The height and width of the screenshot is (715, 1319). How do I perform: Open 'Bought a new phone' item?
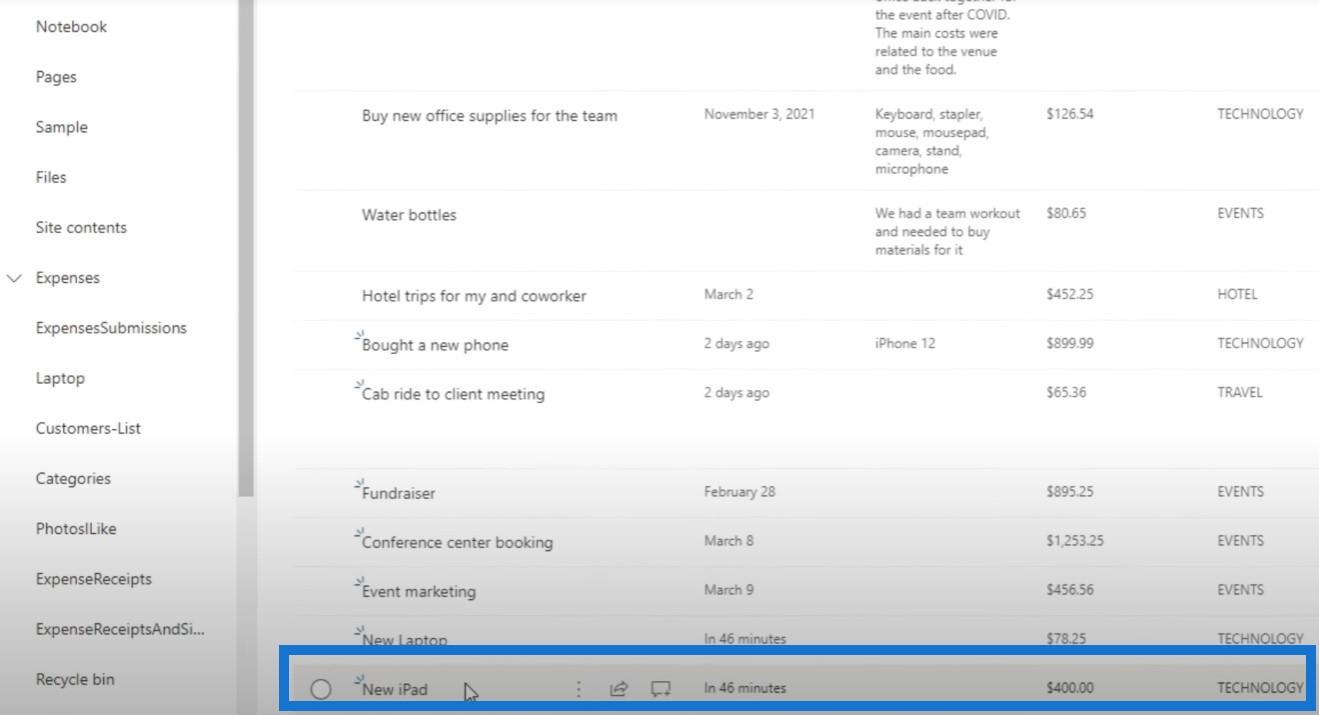(x=435, y=345)
